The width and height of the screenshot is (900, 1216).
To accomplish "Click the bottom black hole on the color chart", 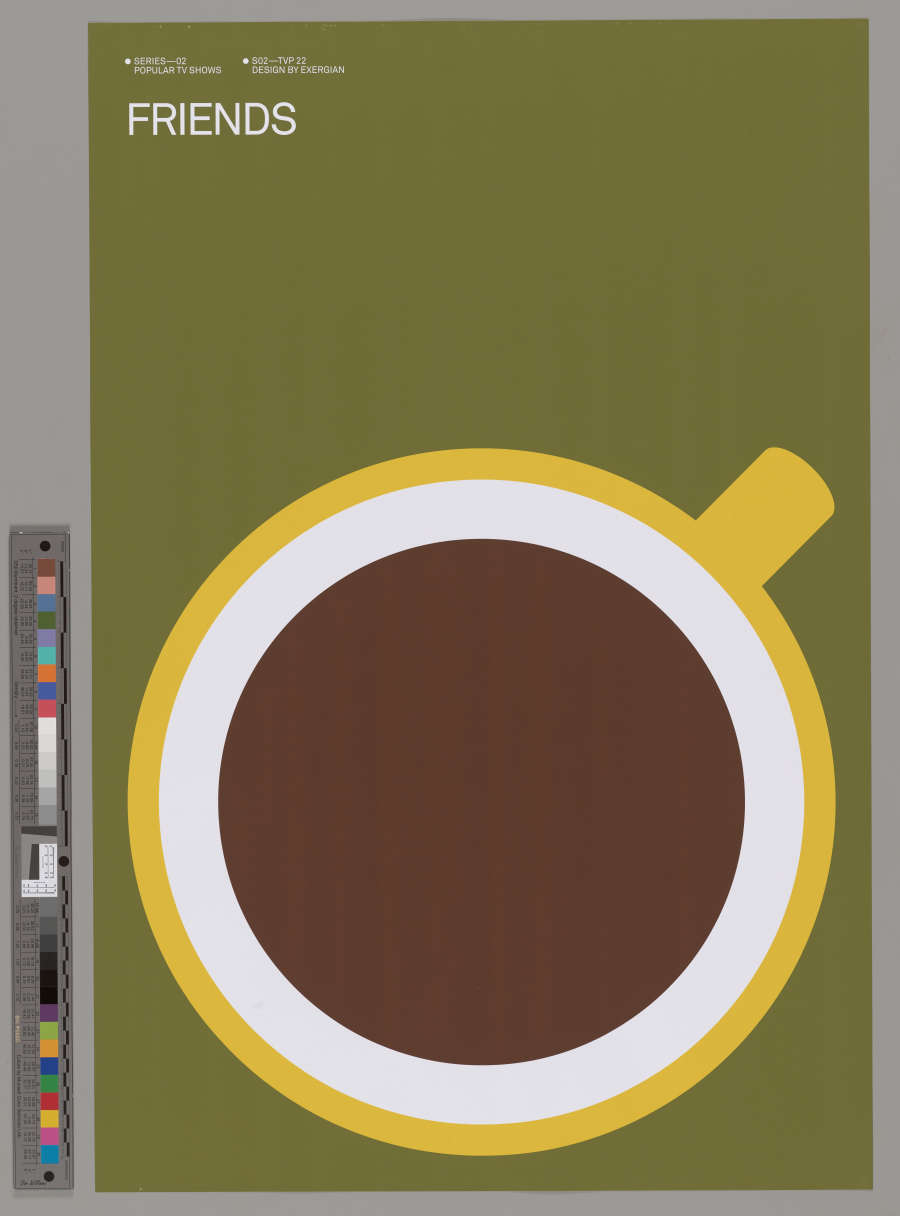I will 49,1176.
